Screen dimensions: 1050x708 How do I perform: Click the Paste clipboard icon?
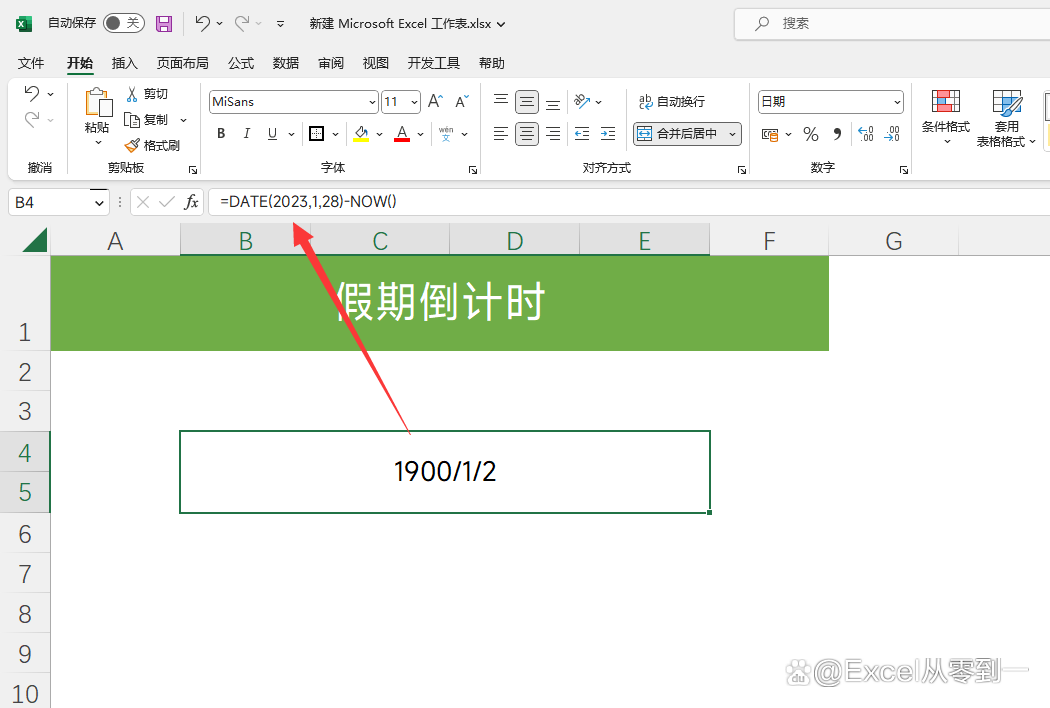tap(98, 102)
